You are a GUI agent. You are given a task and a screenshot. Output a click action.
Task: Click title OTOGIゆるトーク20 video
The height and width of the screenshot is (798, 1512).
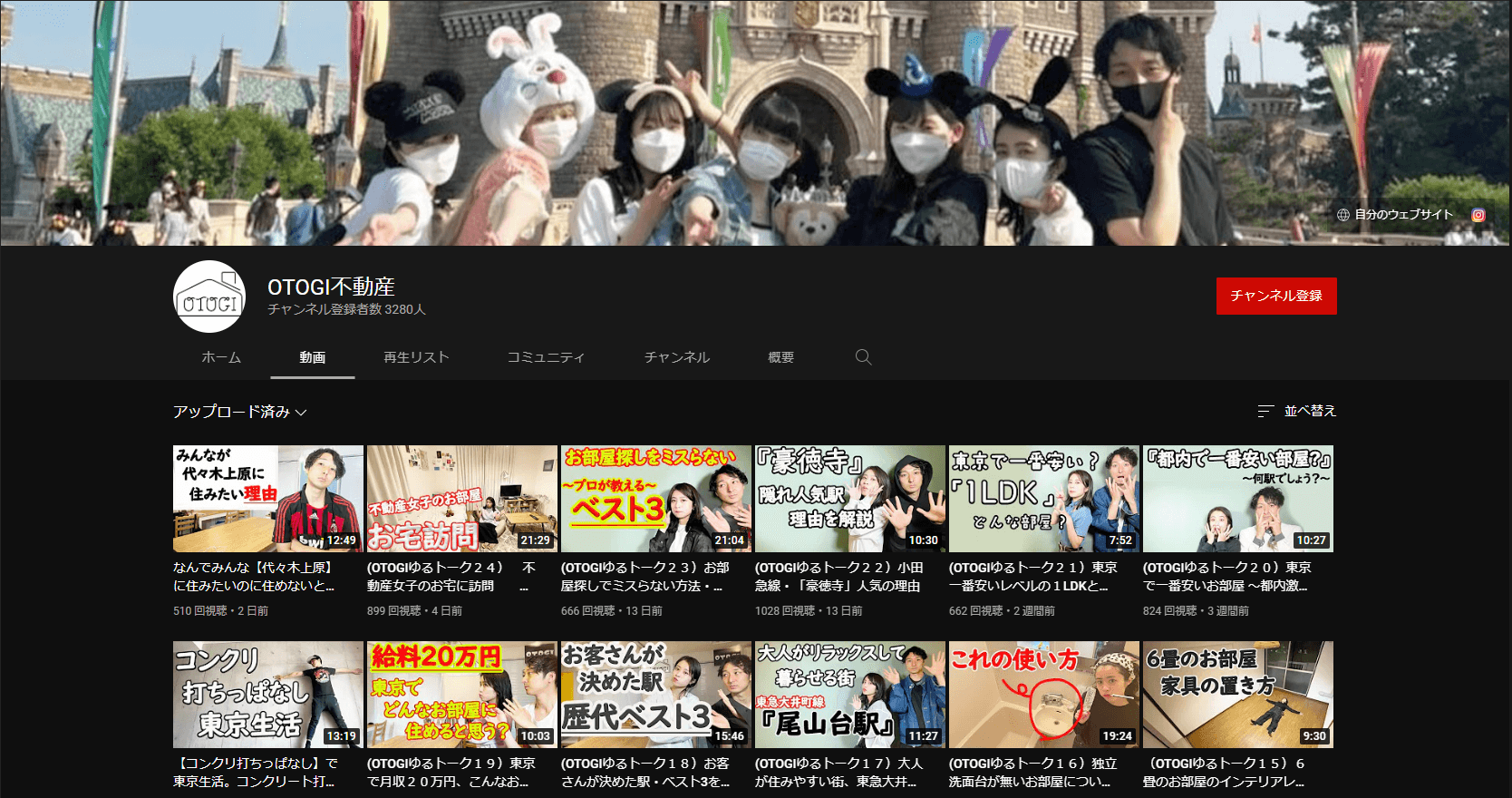(x=1227, y=577)
